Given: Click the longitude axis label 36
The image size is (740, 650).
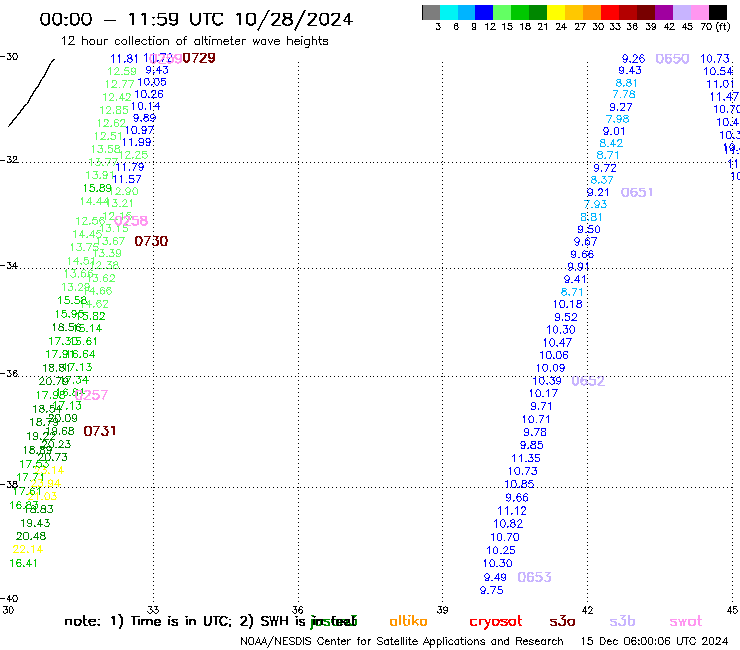Looking at the screenshot, I should coord(298,610).
